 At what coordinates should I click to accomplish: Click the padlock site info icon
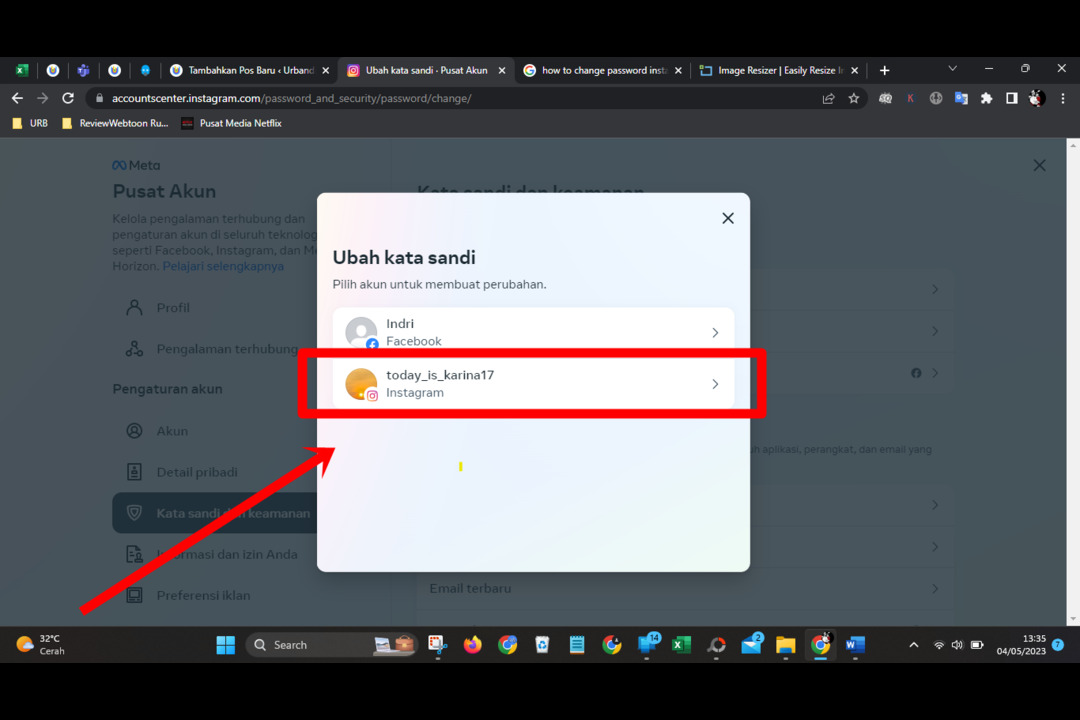[x=99, y=99]
